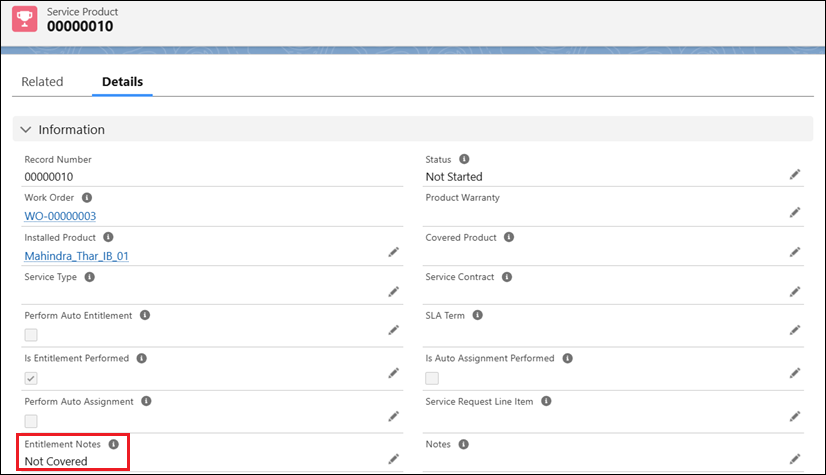
Task: Show info tooltip for Service Contract
Action: pos(507,276)
